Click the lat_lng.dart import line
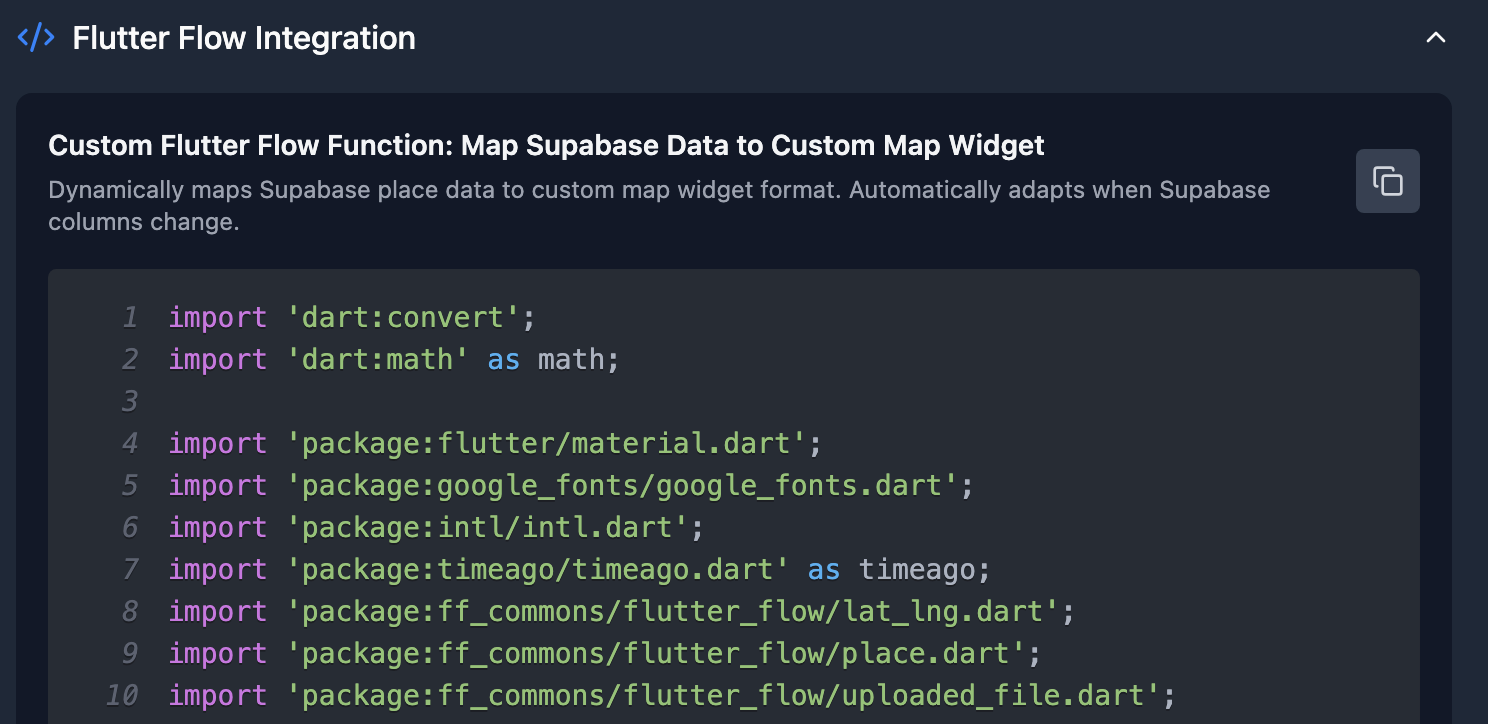This screenshot has width=1488, height=724. [621, 612]
